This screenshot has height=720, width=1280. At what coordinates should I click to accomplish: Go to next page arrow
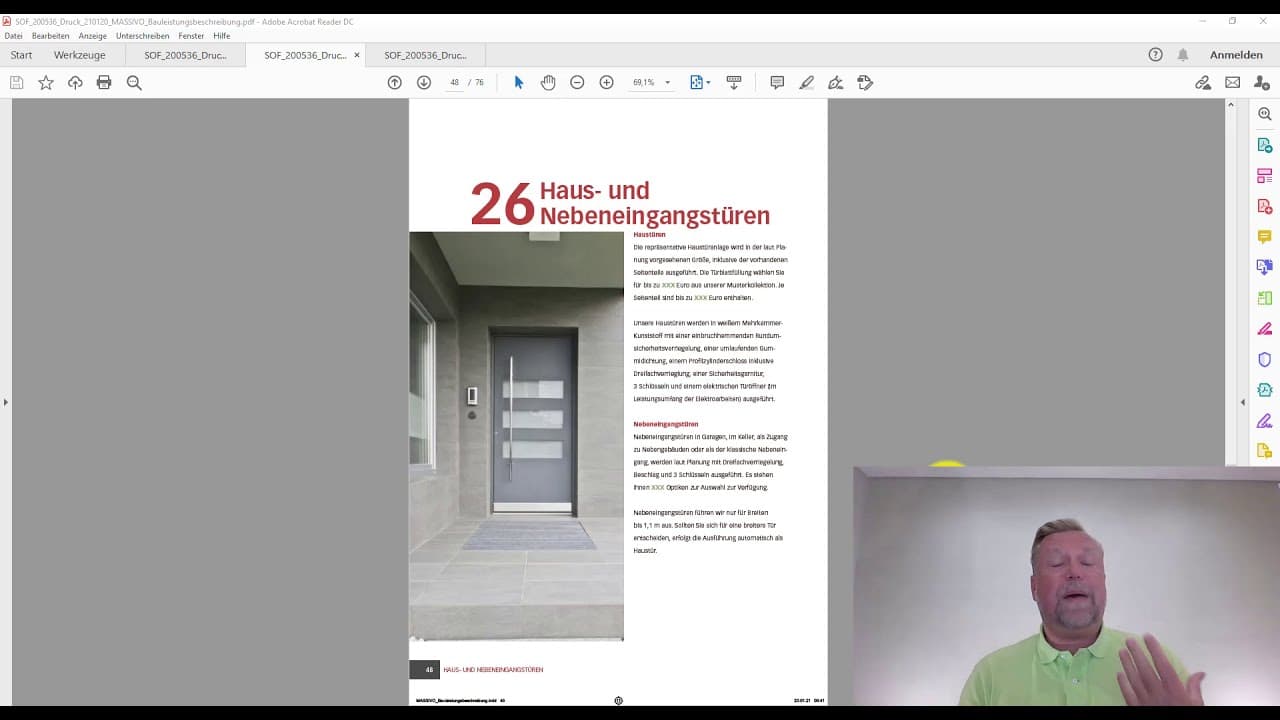click(424, 83)
